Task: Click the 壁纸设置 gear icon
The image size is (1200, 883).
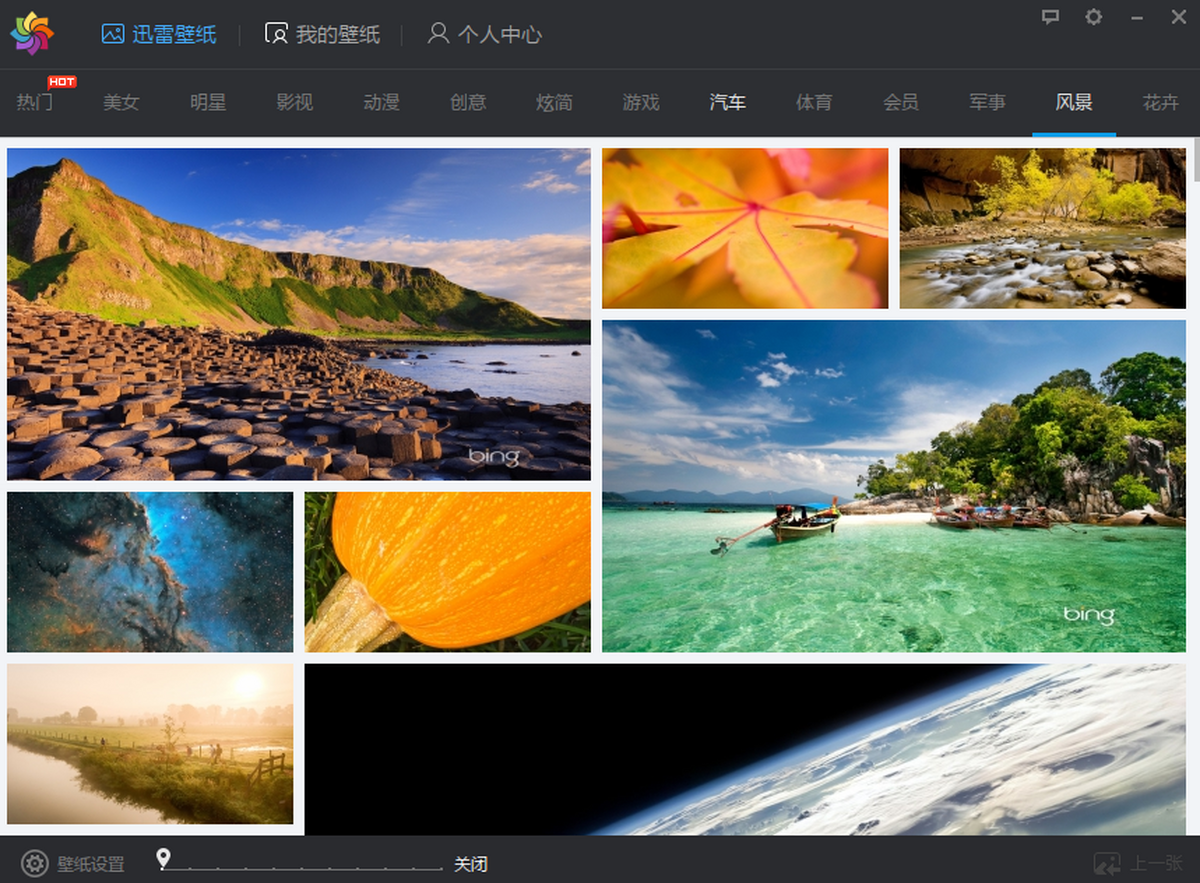Action: [x=35, y=864]
